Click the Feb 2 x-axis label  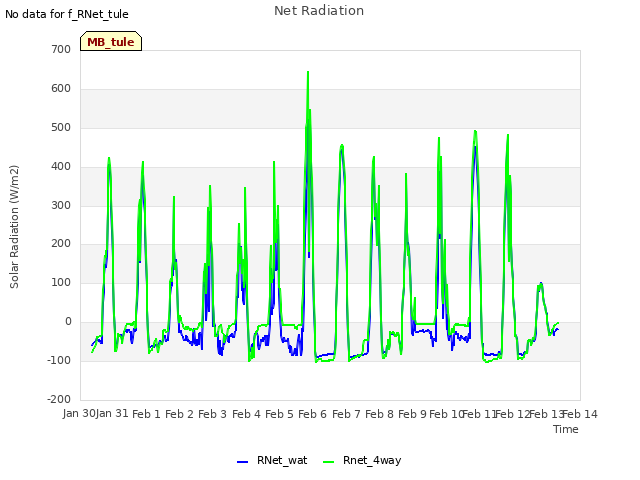click(180, 414)
